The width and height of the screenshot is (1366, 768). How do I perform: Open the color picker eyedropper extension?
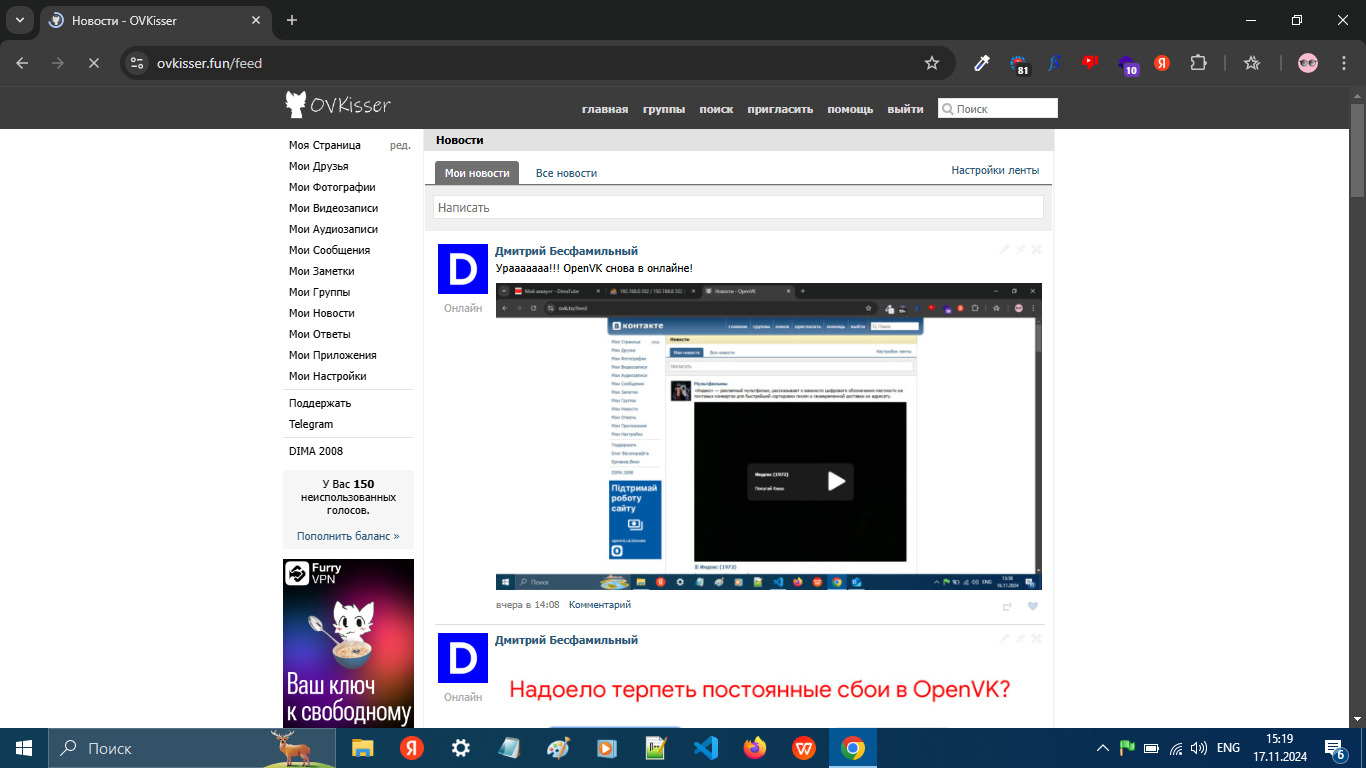pos(982,63)
